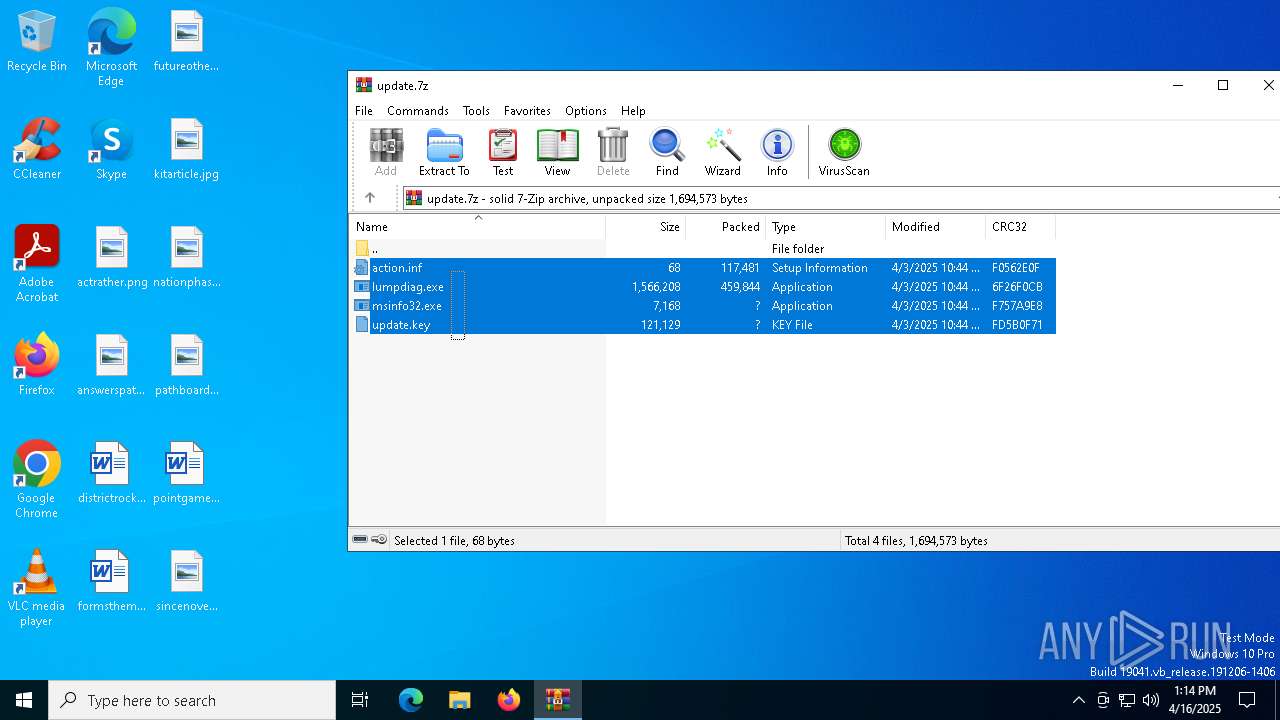Screen dimensions: 1280x720
Task: Click the Add toolbar icon in WinRAR
Action: click(385, 153)
